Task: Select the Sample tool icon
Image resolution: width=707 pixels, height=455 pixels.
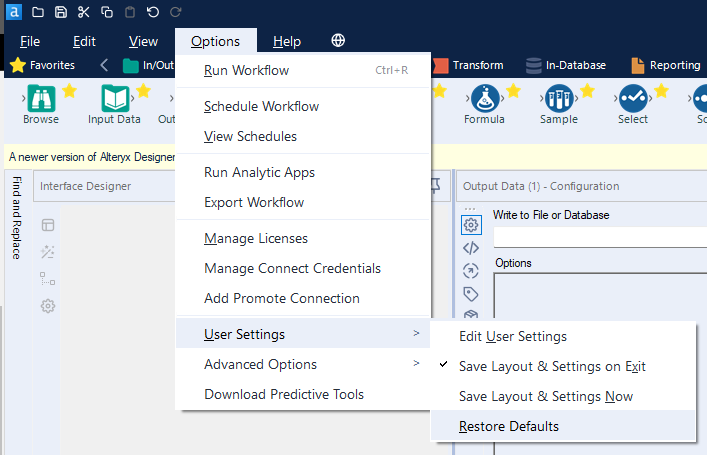Action: 558,99
